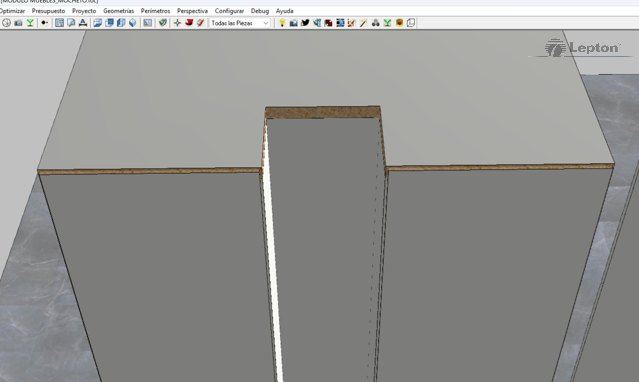The height and width of the screenshot is (382, 639).
Task: Click the three spheres icon
Action: pyautogui.click(x=375, y=23)
